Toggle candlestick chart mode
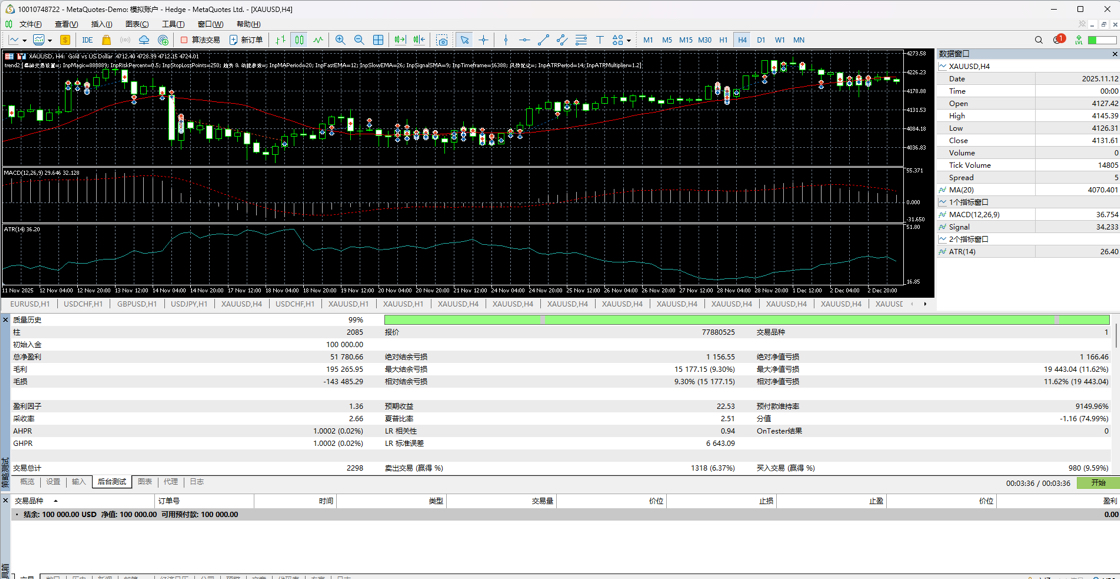1120x579 pixels. (x=299, y=40)
